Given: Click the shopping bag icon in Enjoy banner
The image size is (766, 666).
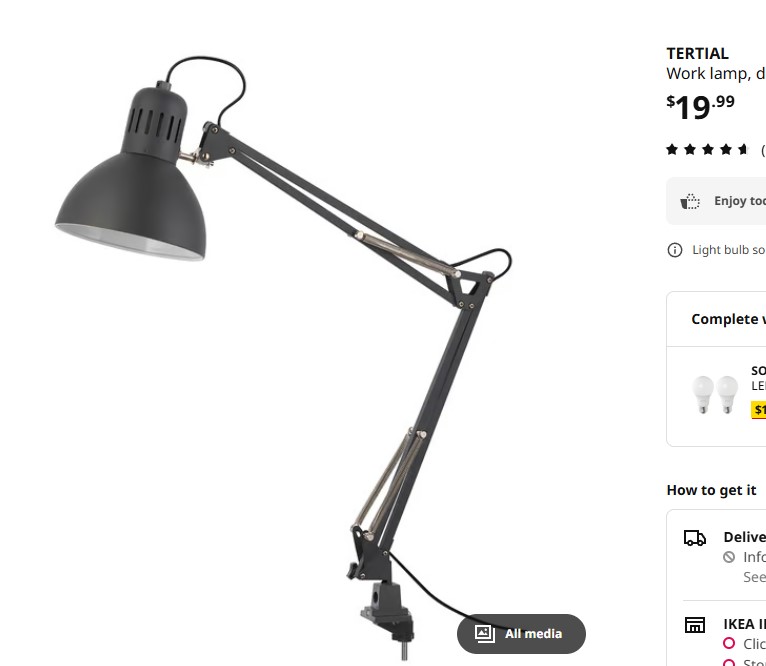Looking at the screenshot, I should coord(690,201).
